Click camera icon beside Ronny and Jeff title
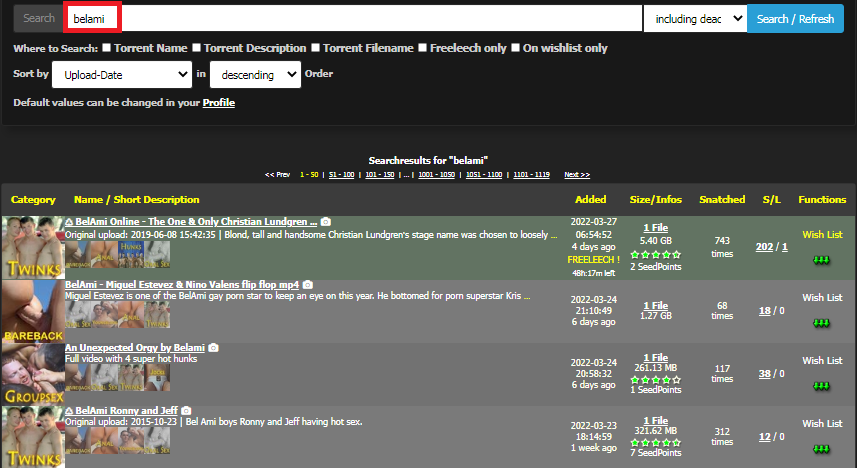 coord(186,410)
